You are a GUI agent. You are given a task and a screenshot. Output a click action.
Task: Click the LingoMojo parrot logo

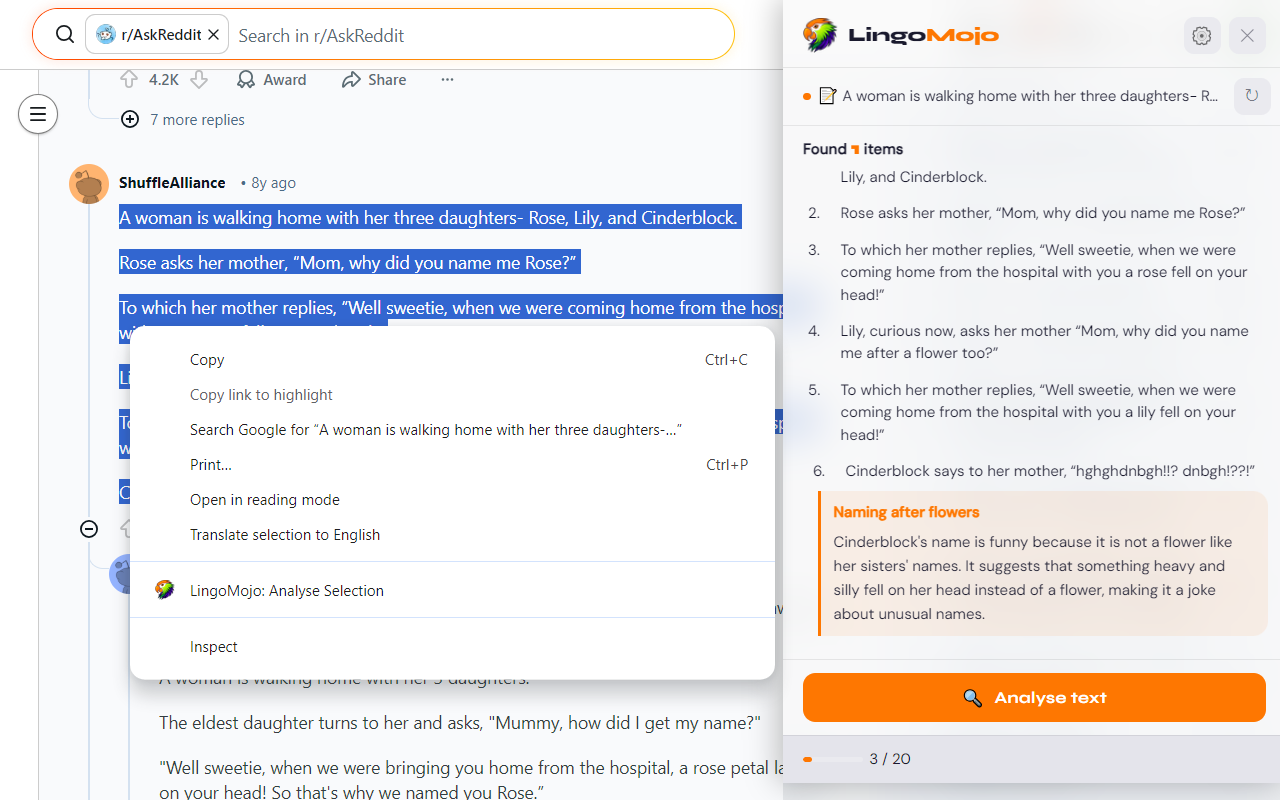pos(820,35)
